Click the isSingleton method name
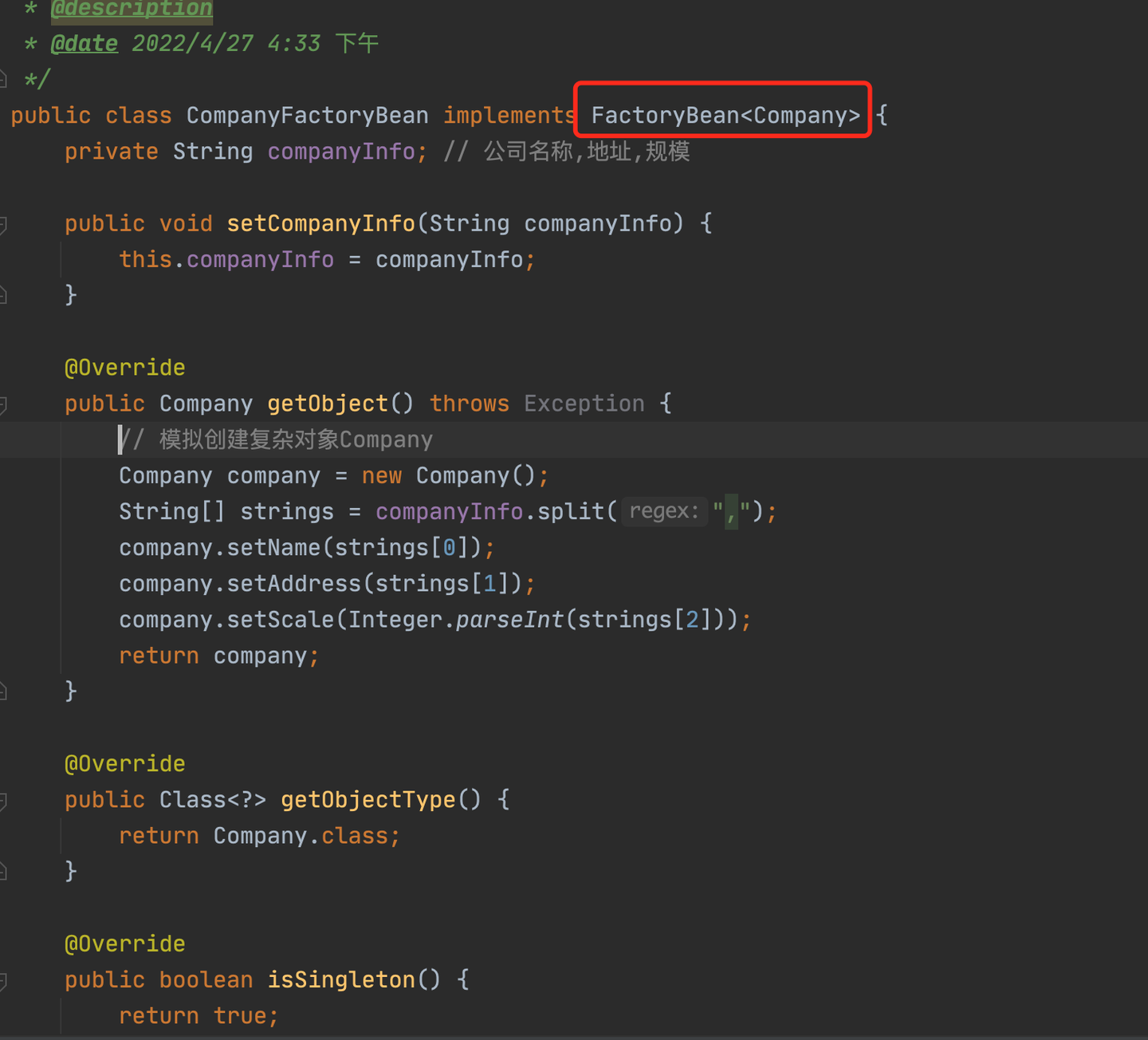The height and width of the screenshot is (1040, 1148). [341, 980]
